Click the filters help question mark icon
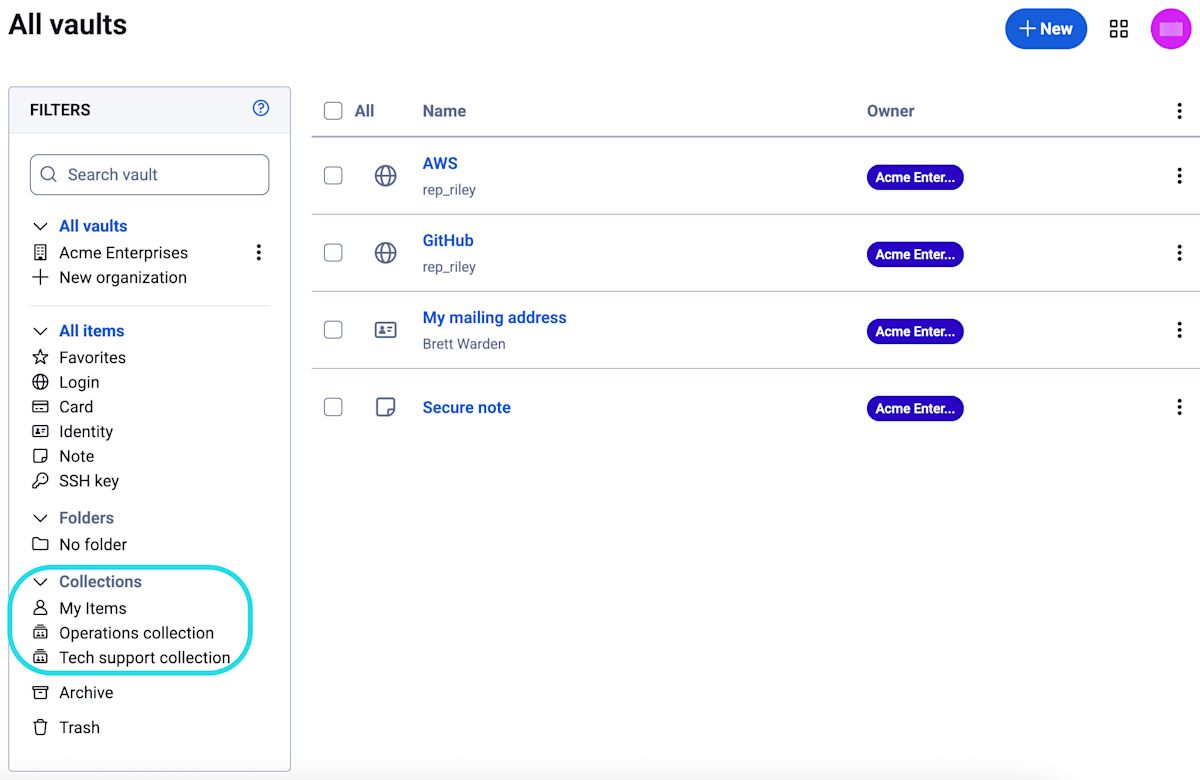 click(261, 109)
